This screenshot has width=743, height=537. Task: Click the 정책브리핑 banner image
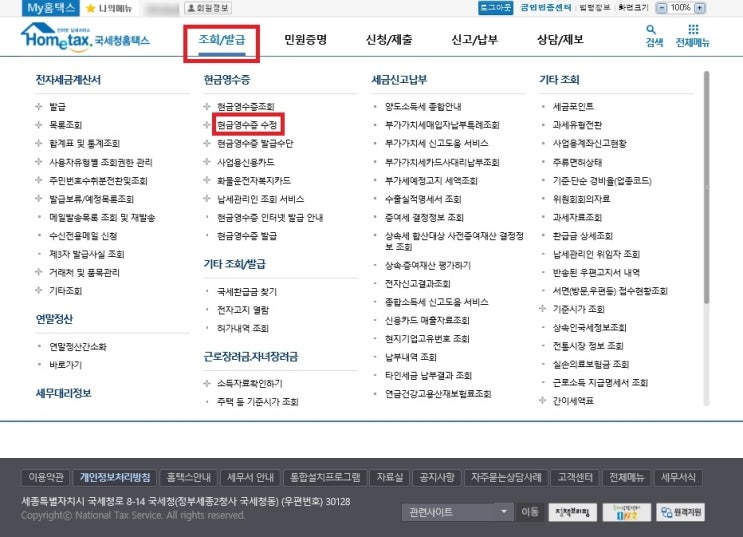(572, 512)
